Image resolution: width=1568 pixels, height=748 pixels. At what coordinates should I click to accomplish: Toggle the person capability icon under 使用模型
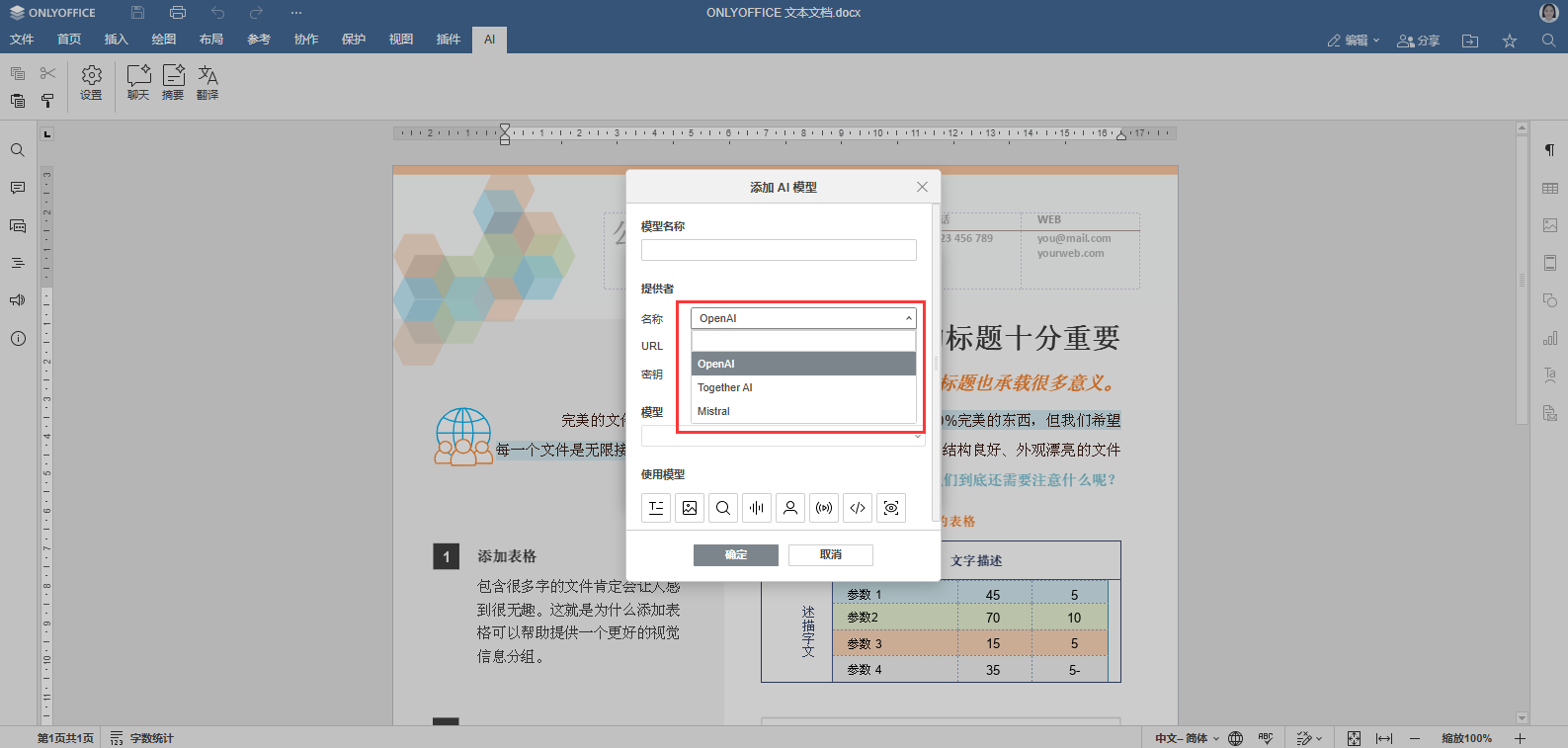coord(790,508)
